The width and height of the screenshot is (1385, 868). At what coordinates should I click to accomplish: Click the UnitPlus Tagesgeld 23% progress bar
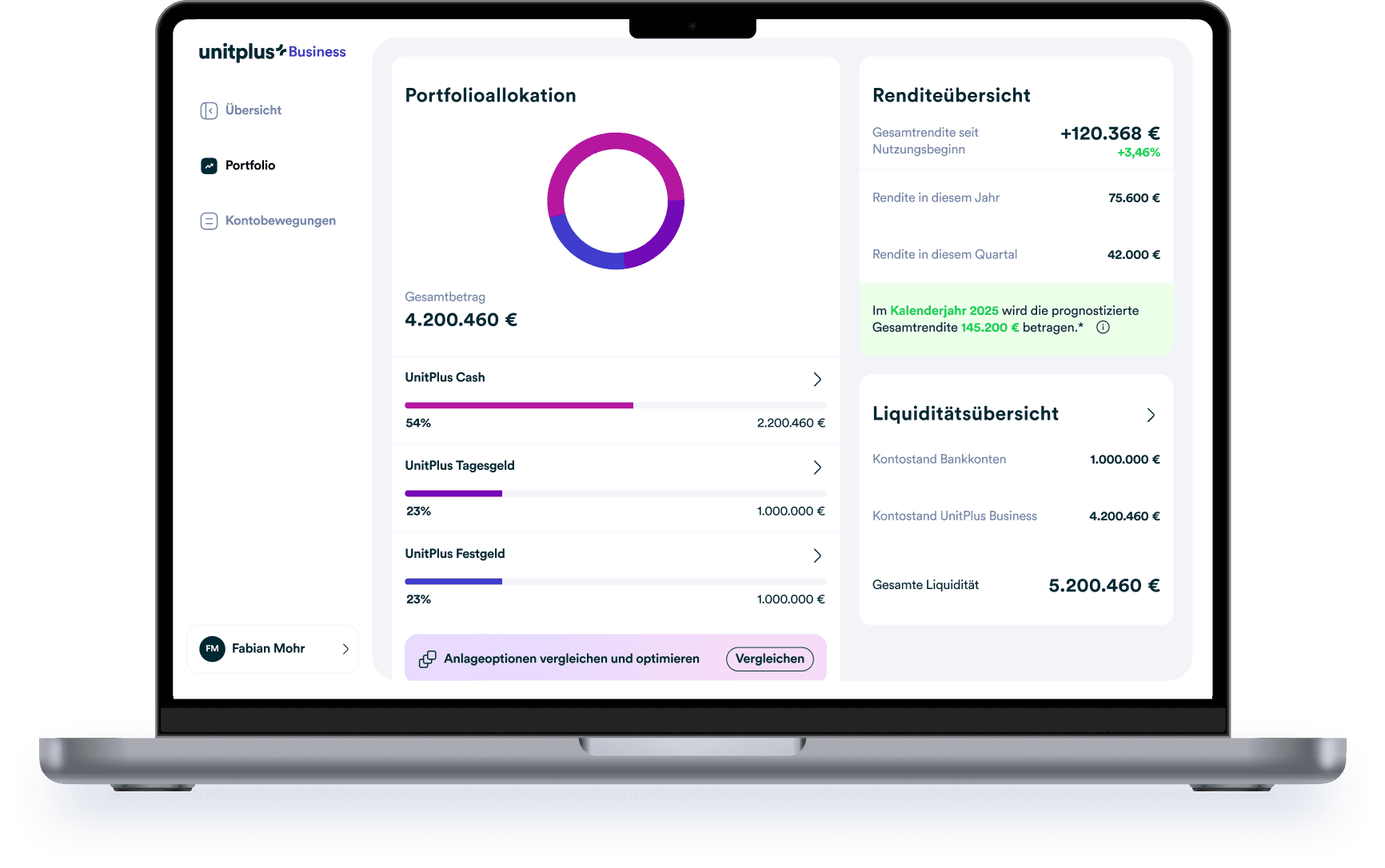[x=616, y=494]
